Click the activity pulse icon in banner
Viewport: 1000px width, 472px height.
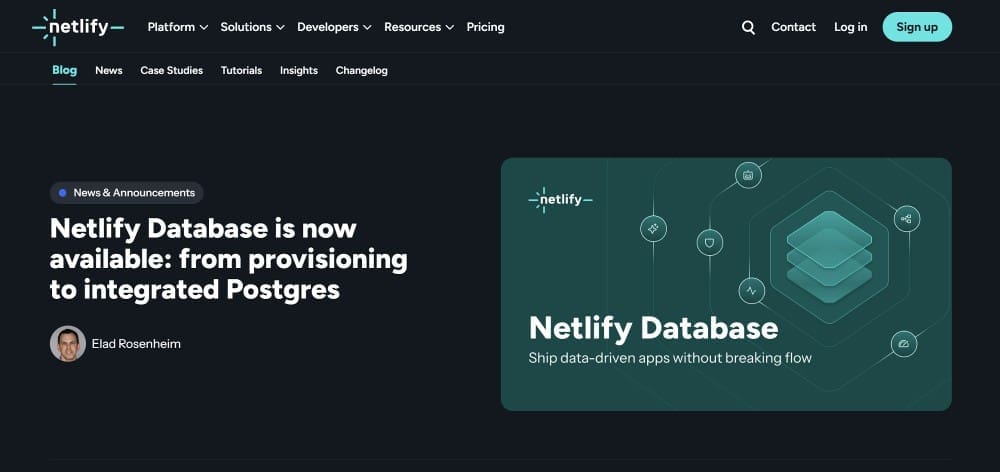pyautogui.click(x=752, y=291)
